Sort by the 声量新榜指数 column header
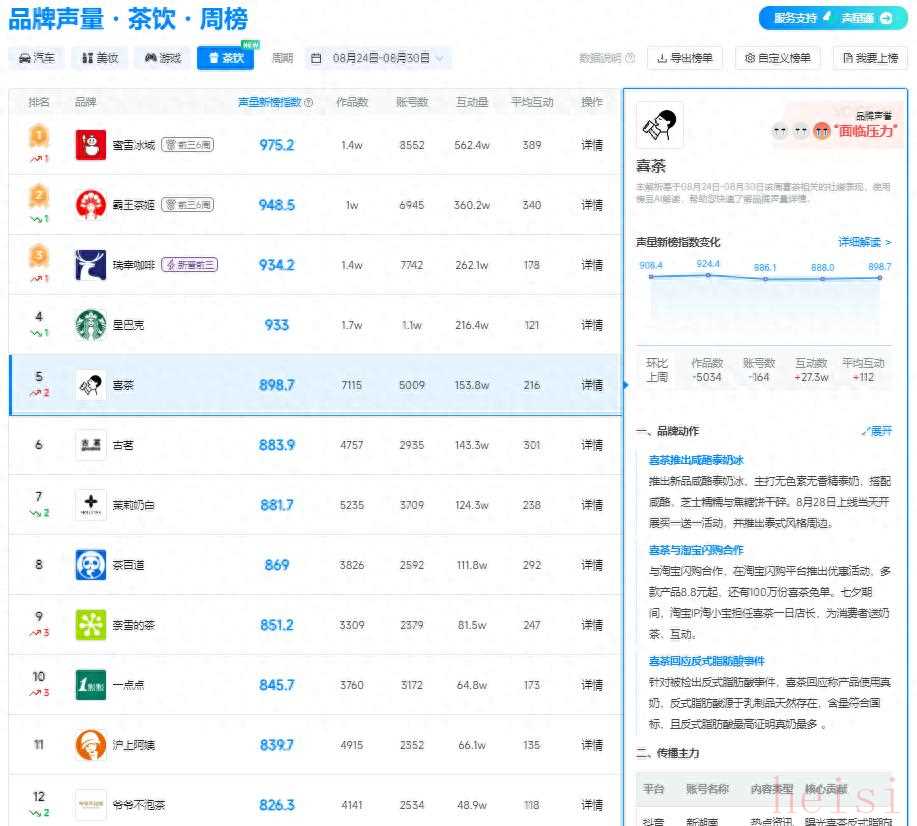 pos(270,102)
